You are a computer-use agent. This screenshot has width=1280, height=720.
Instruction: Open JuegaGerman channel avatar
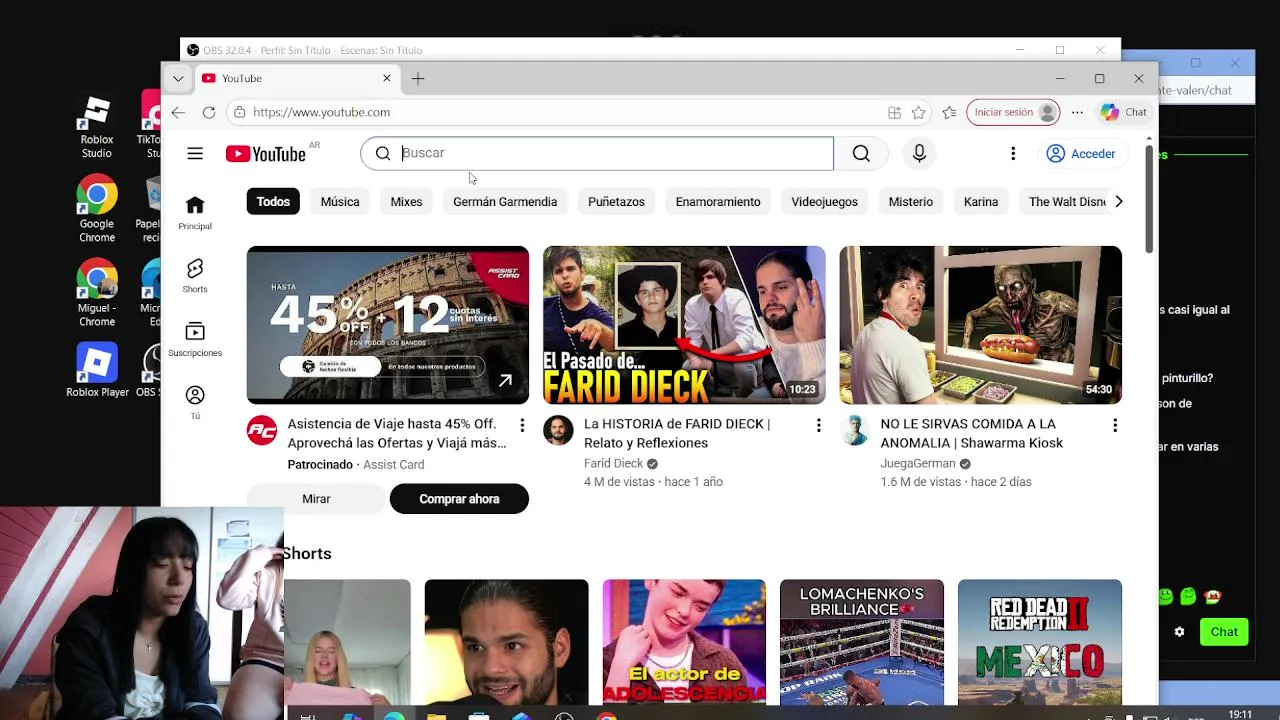coord(855,431)
